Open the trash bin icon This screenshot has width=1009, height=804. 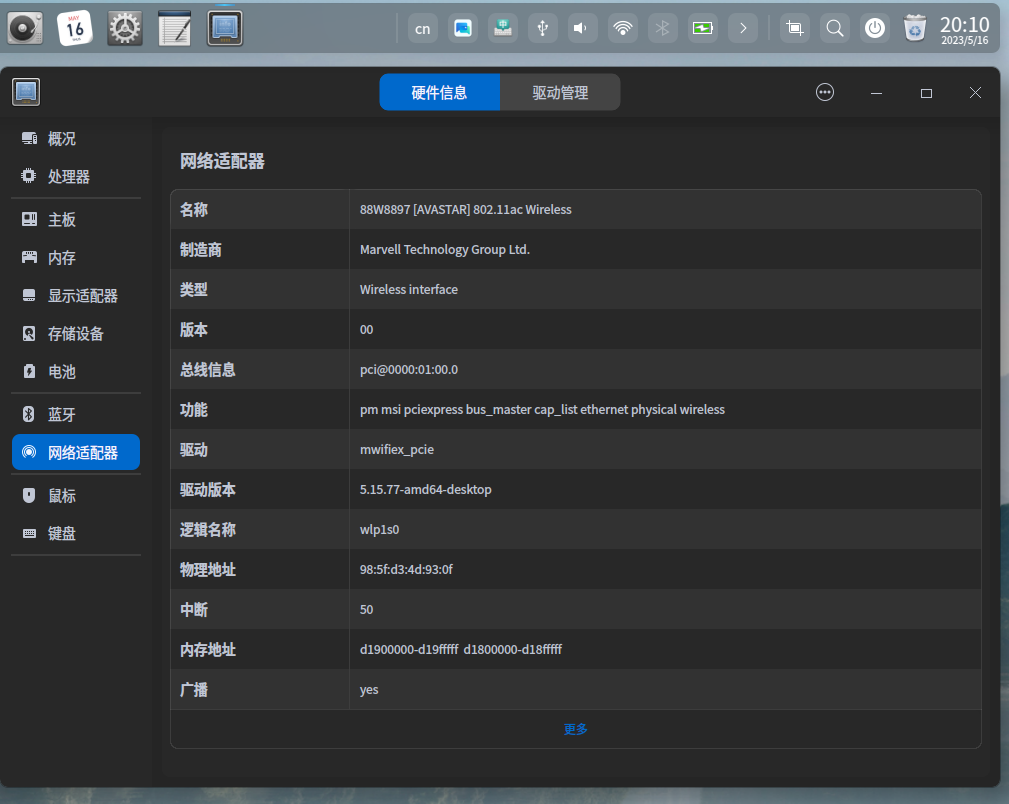click(x=914, y=28)
